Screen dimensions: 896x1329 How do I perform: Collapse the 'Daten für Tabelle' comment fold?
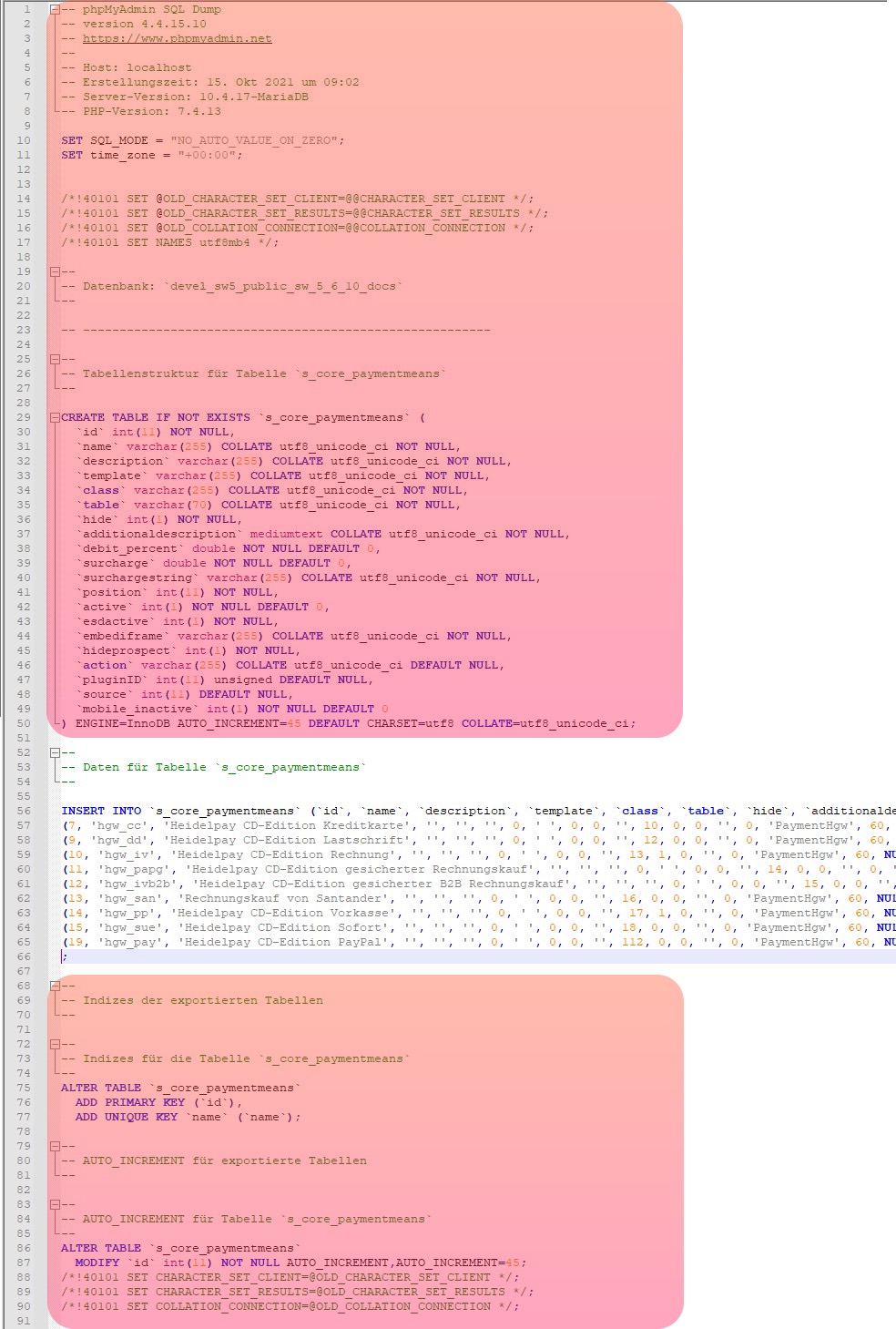tap(55, 752)
